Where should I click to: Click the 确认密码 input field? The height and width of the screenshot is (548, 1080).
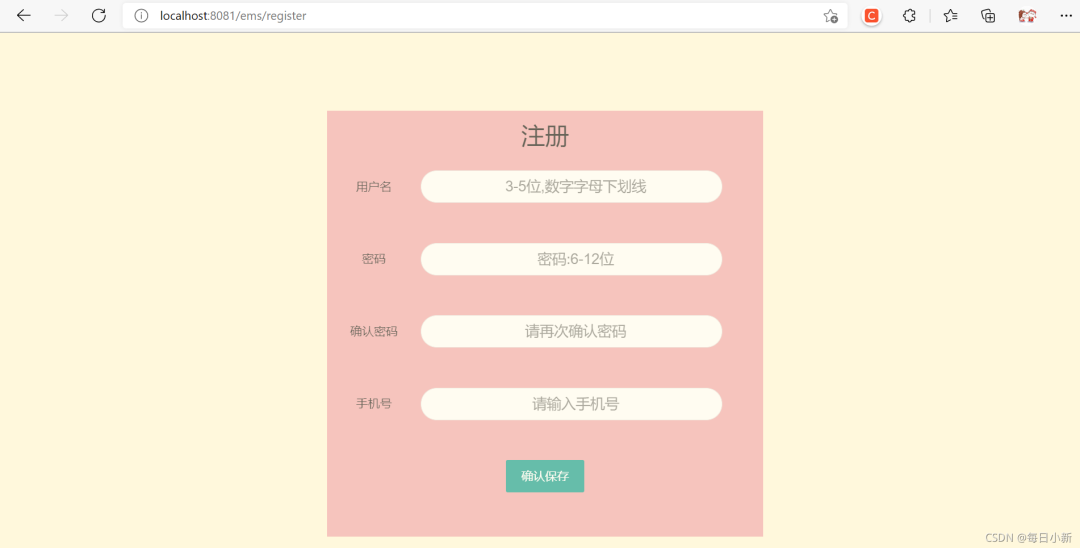[x=571, y=331]
